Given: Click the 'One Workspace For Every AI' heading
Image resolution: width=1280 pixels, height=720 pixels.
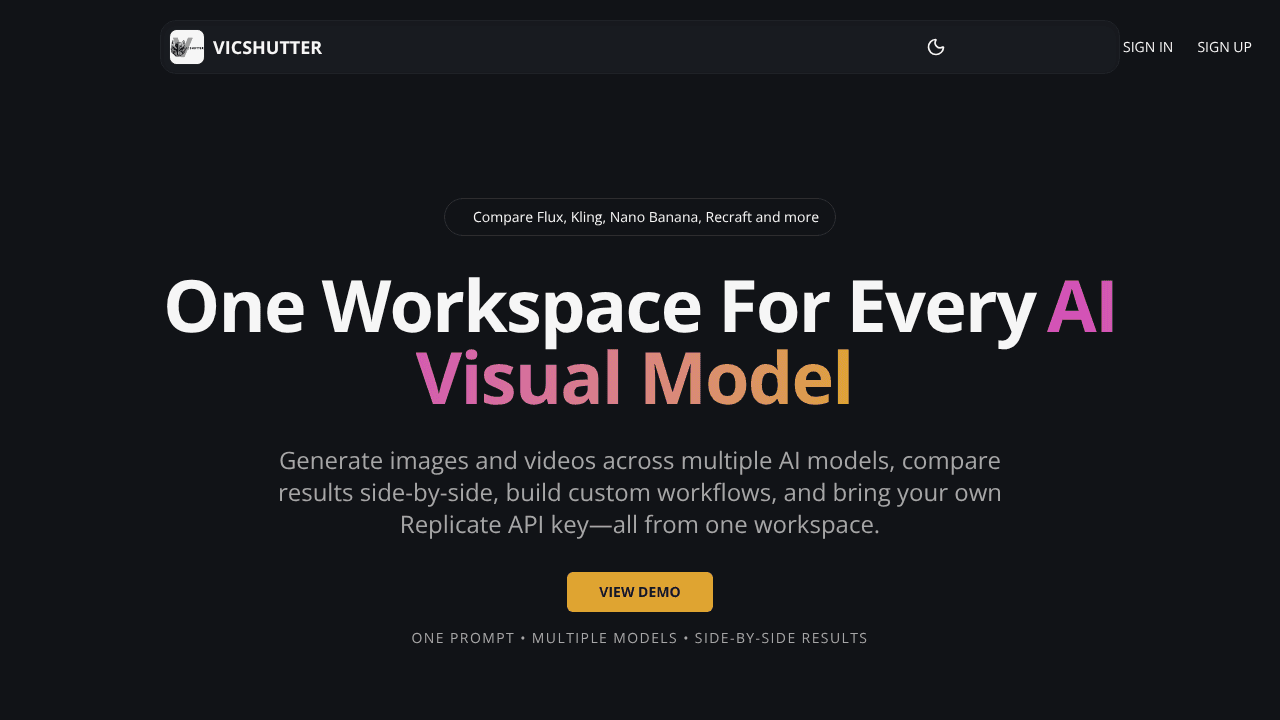Looking at the screenshot, I should coord(640,306).
